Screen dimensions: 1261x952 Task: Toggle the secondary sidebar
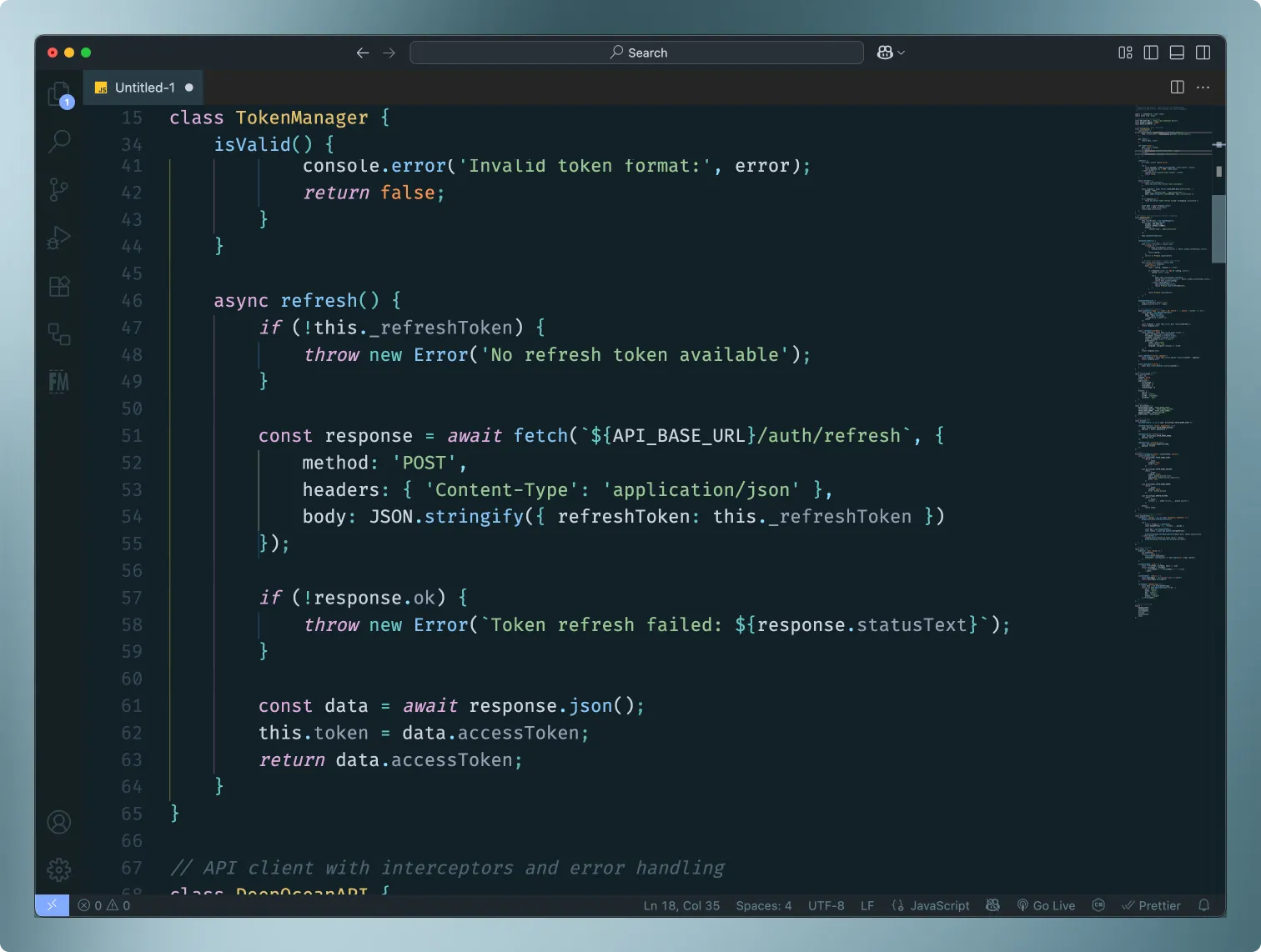(1203, 52)
